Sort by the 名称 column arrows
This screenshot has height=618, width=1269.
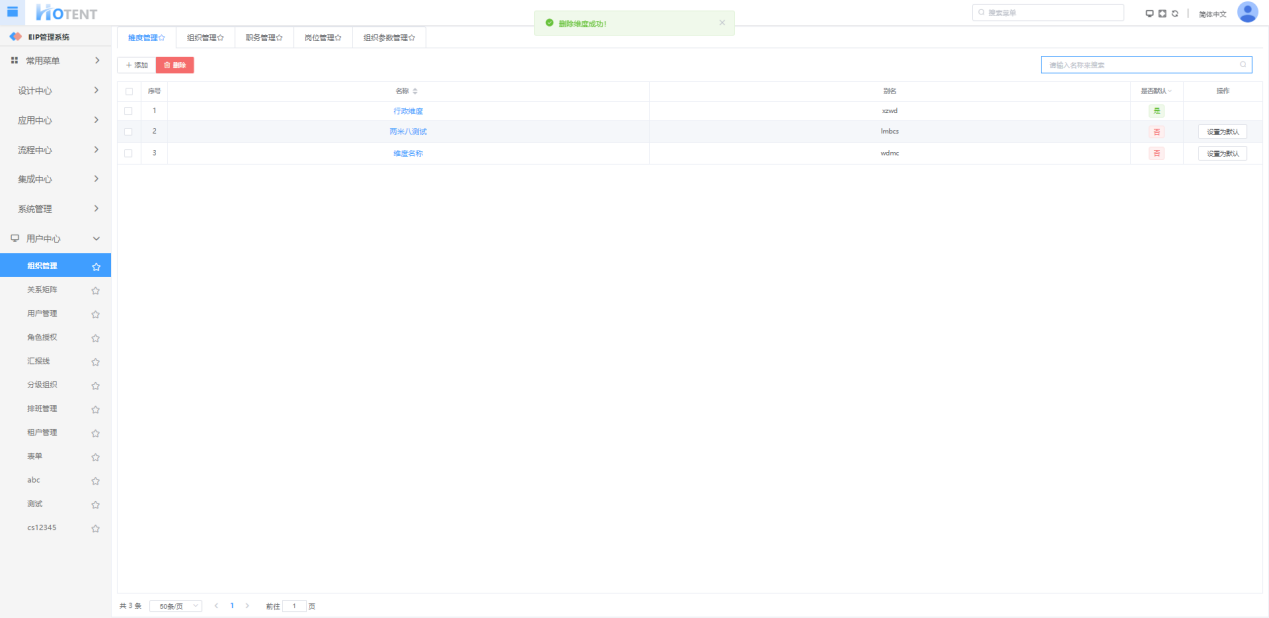point(415,91)
